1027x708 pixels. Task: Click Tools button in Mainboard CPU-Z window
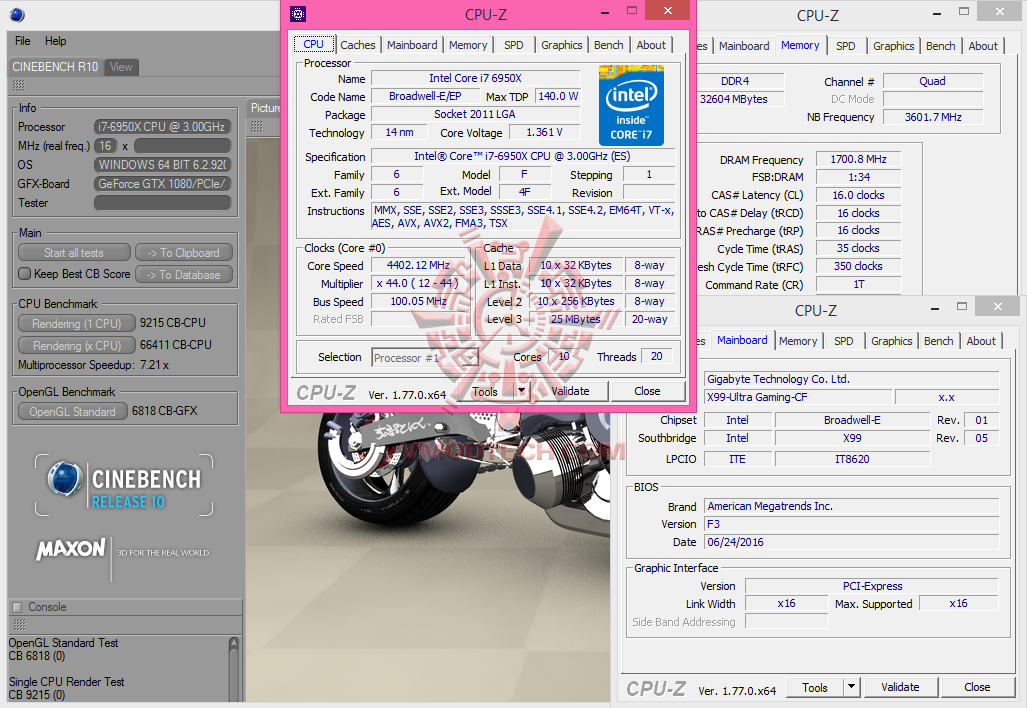[815, 688]
